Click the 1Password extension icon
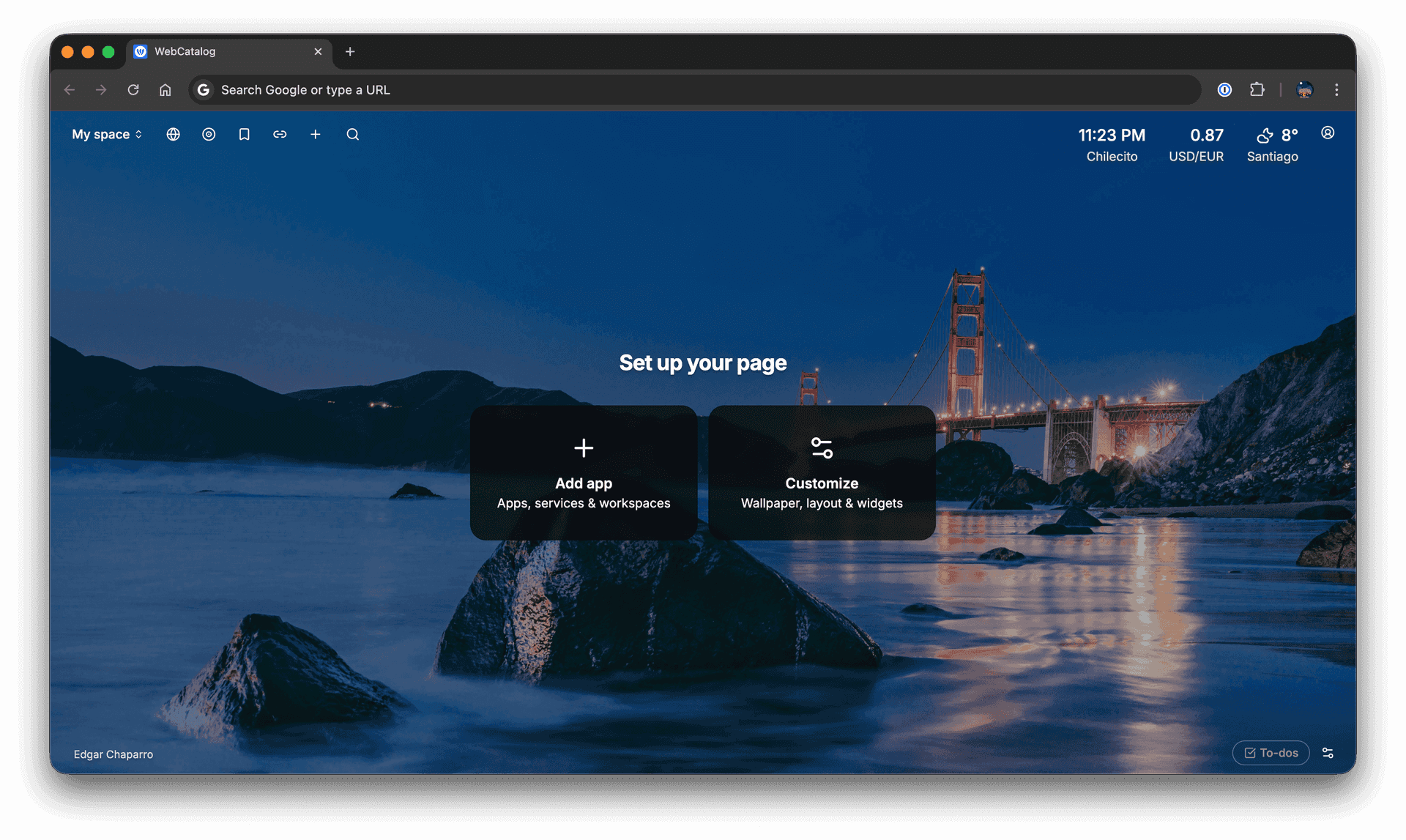 click(x=1224, y=90)
